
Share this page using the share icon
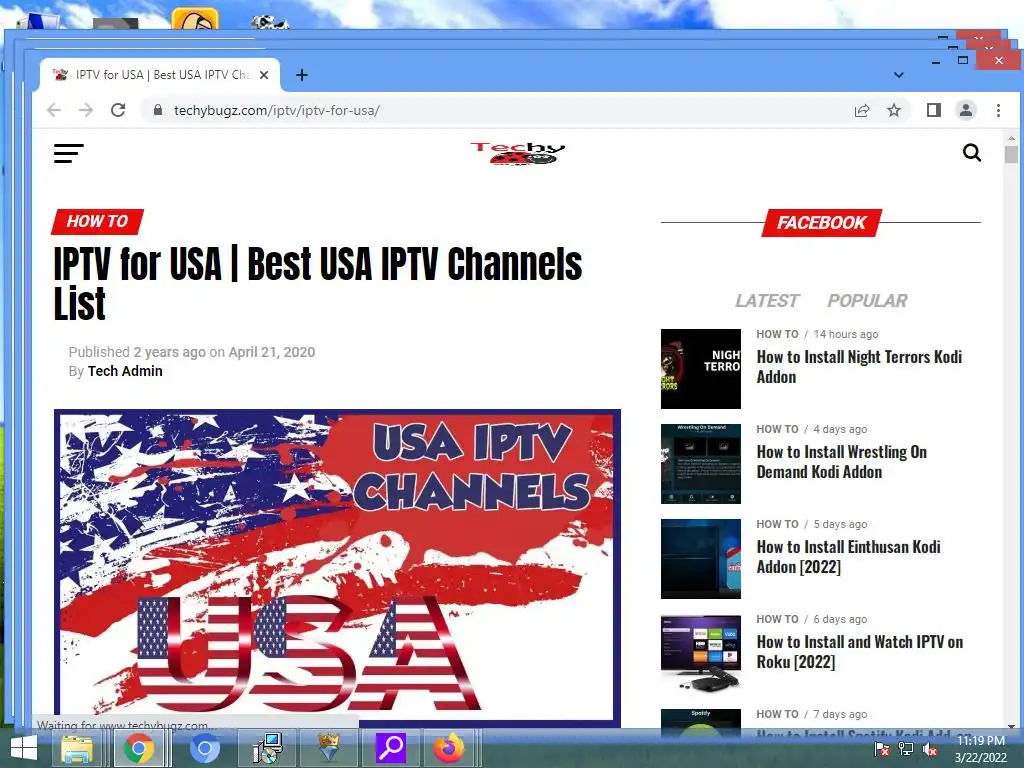coord(862,110)
